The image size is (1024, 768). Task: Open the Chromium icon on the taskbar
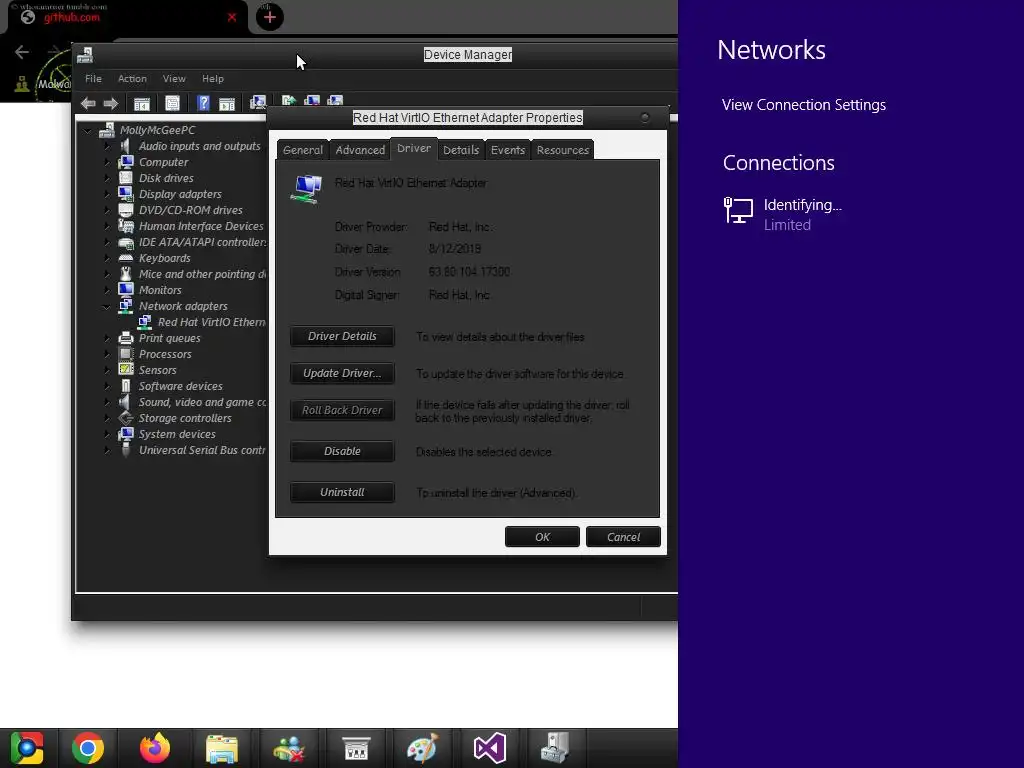27,748
